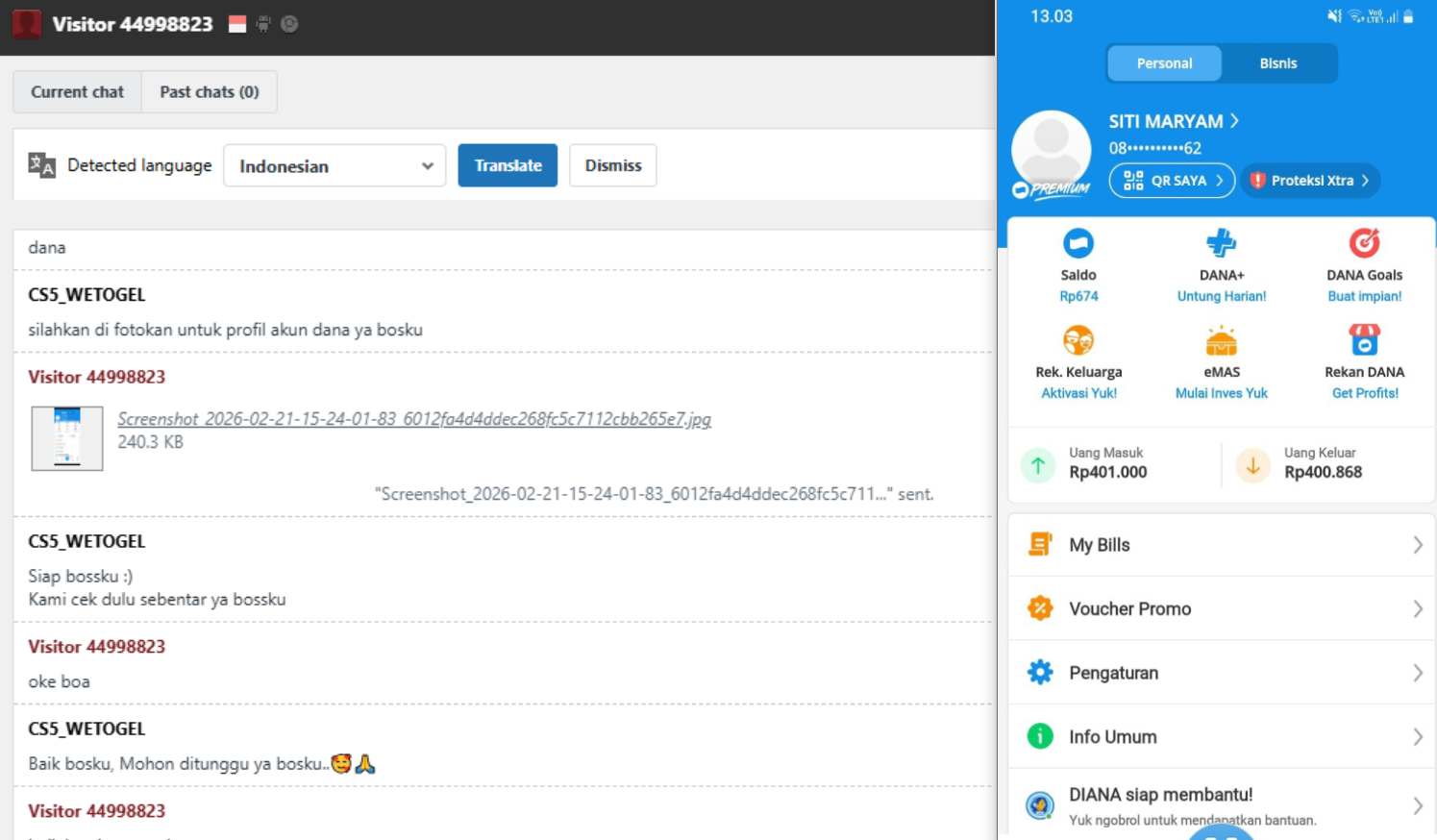Select the Personal tab

click(x=1164, y=63)
